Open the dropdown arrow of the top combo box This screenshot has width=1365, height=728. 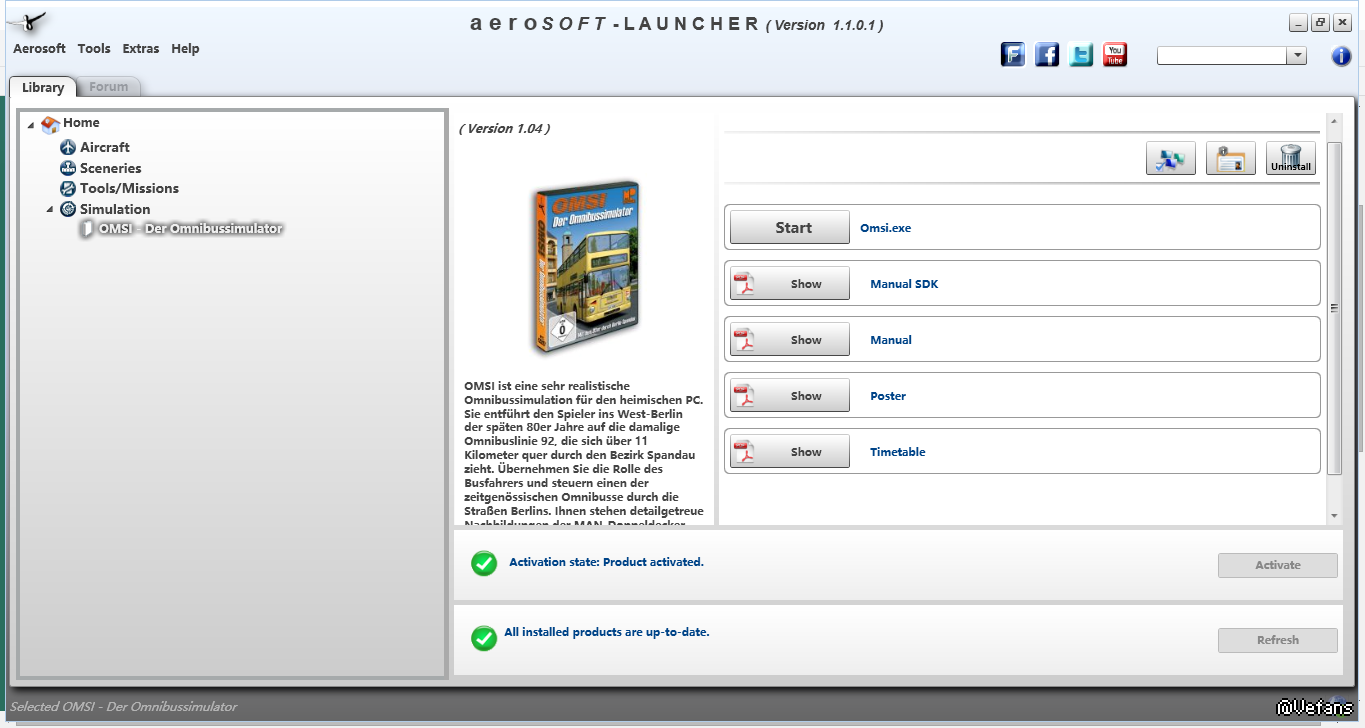pos(1297,56)
